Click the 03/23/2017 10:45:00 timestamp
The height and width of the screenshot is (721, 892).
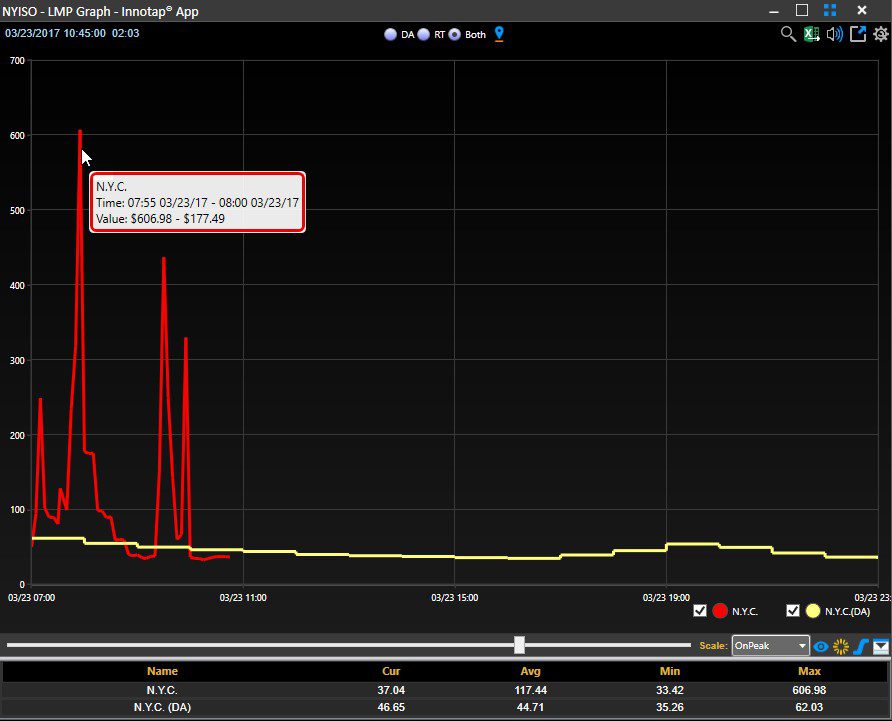(x=55, y=33)
